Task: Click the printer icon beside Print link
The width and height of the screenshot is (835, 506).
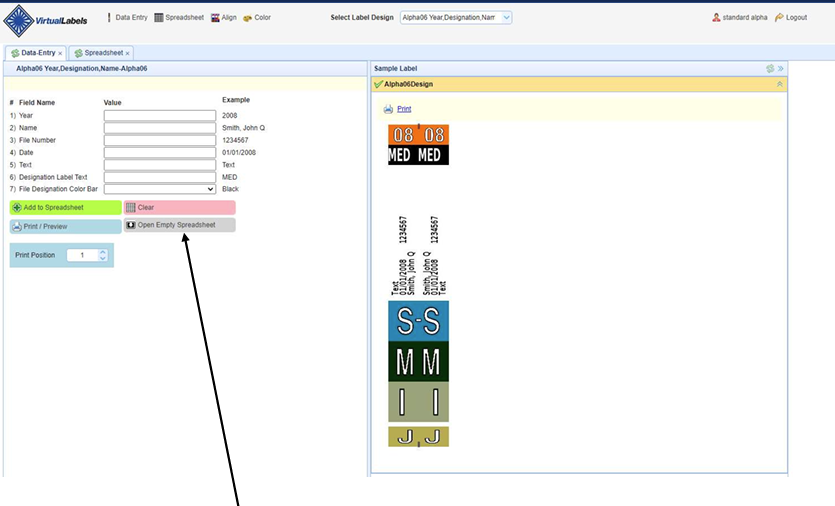Action: pyautogui.click(x=388, y=109)
